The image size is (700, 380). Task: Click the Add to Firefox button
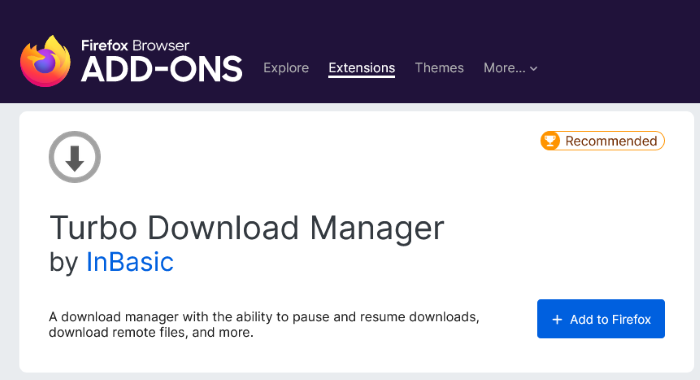coord(600,319)
